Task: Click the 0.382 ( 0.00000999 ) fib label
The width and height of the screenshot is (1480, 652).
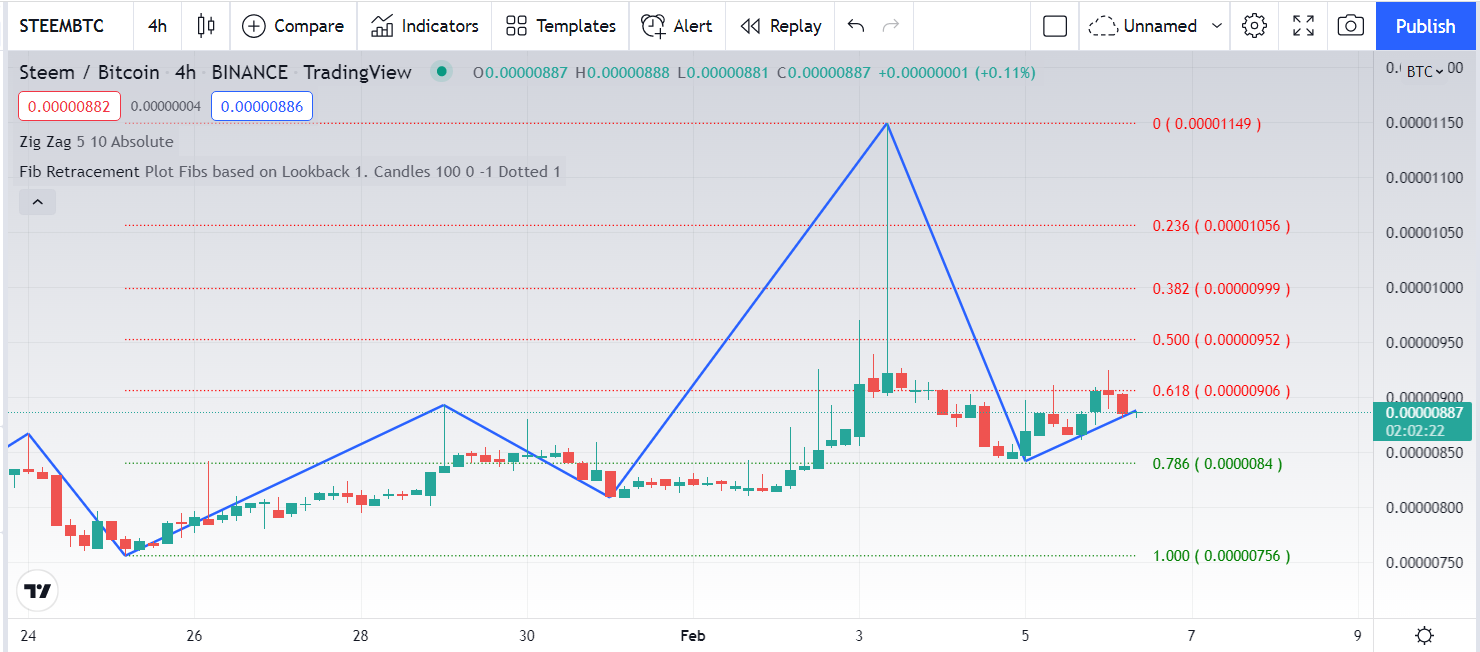Action: click(x=1221, y=288)
